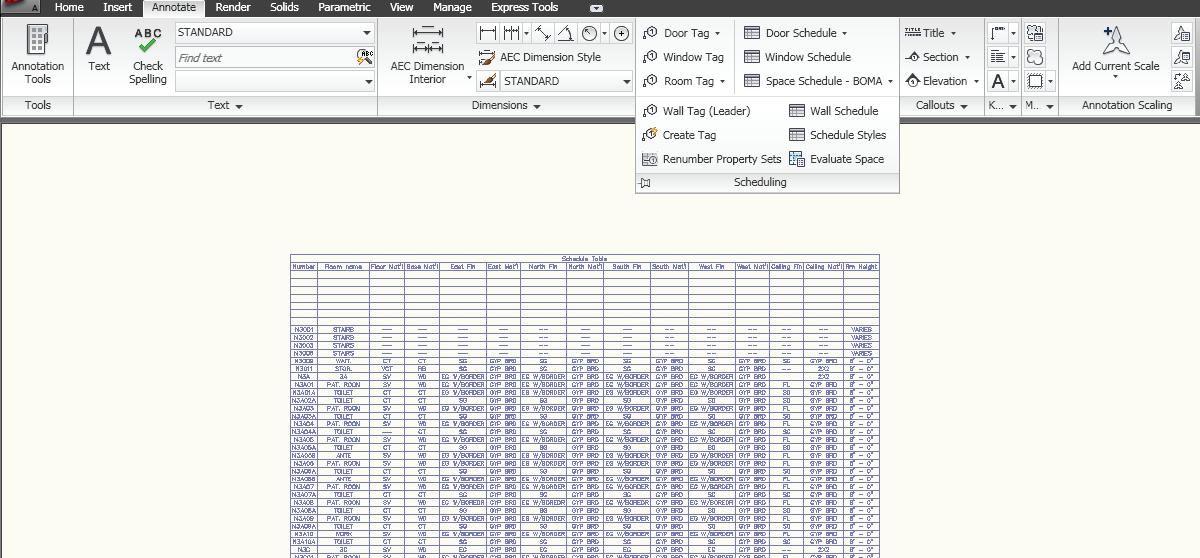The height and width of the screenshot is (558, 1200).
Task: Choose Create Tag
Action: (679, 135)
